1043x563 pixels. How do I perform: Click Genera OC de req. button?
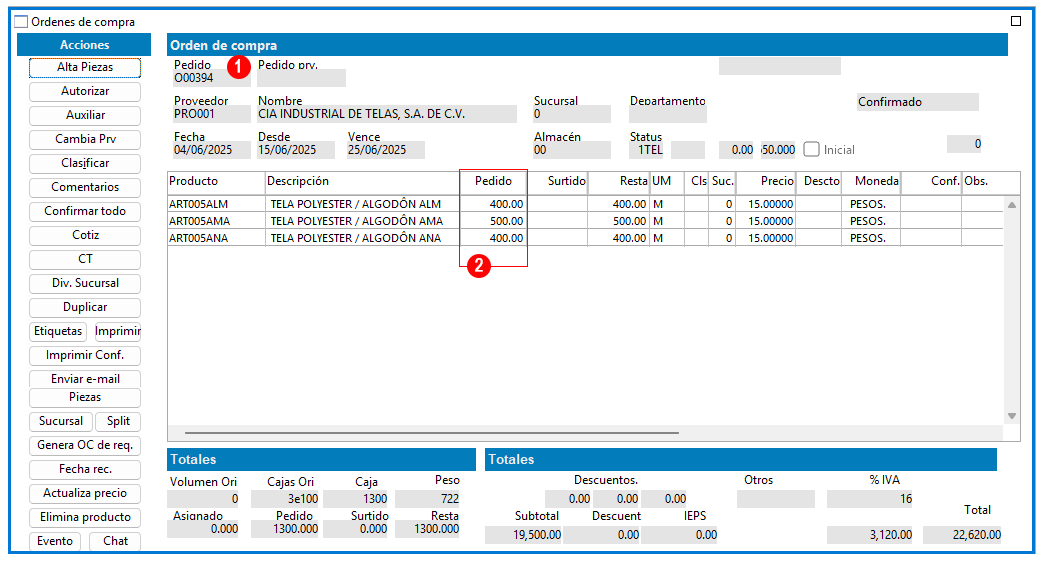click(84, 445)
